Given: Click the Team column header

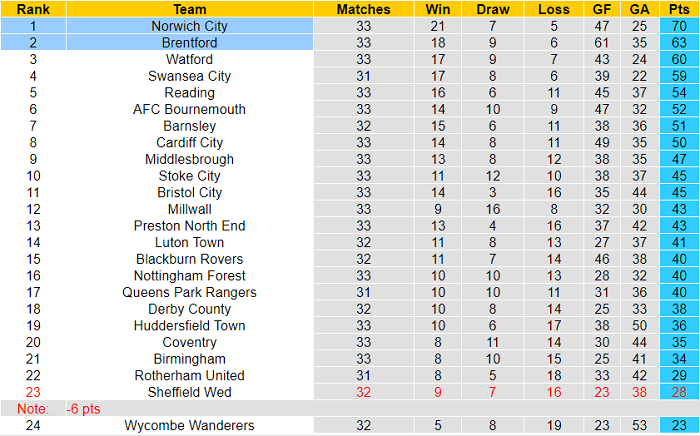Looking at the screenshot, I should pyautogui.click(x=189, y=9).
